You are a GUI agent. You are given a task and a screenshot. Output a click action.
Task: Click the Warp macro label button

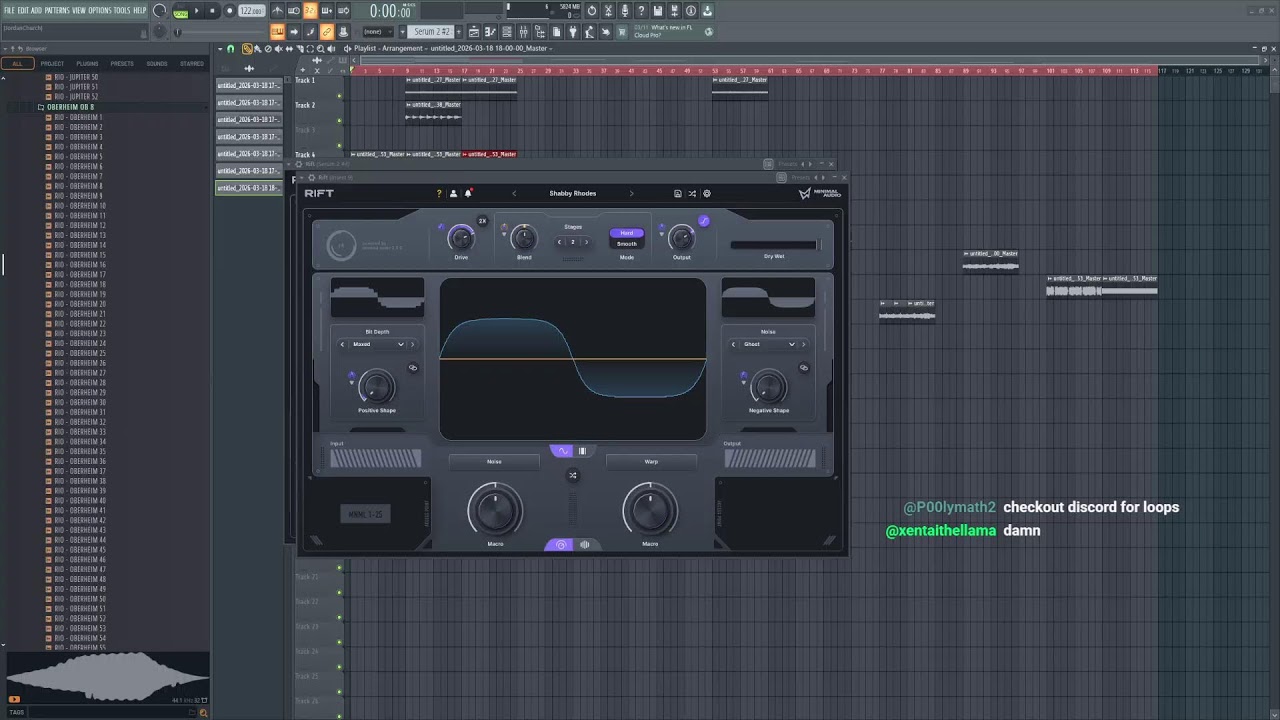pos(651,462)
